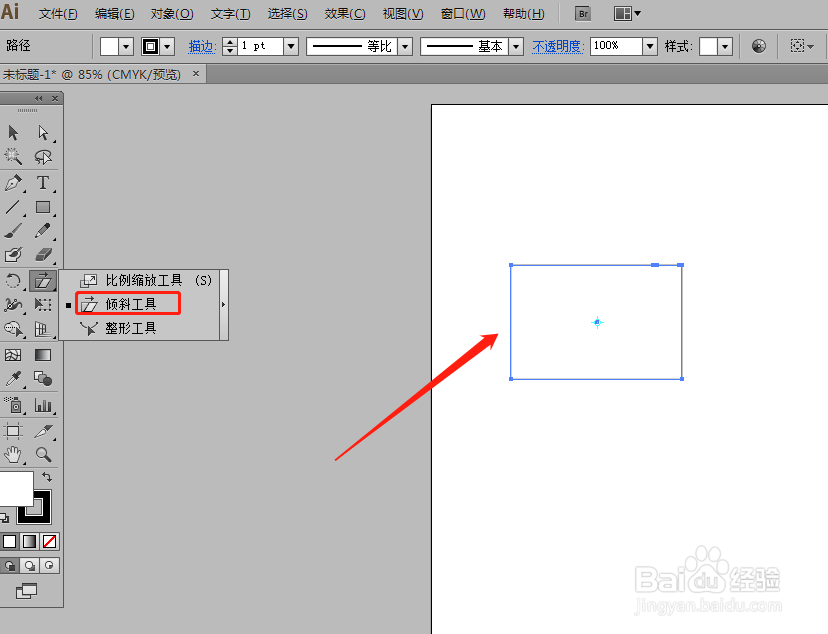Select the Free Transform tool
Image resolution: width=828 pixels, height=634 pixels.
pyautogui.click(x=43, y=305)
